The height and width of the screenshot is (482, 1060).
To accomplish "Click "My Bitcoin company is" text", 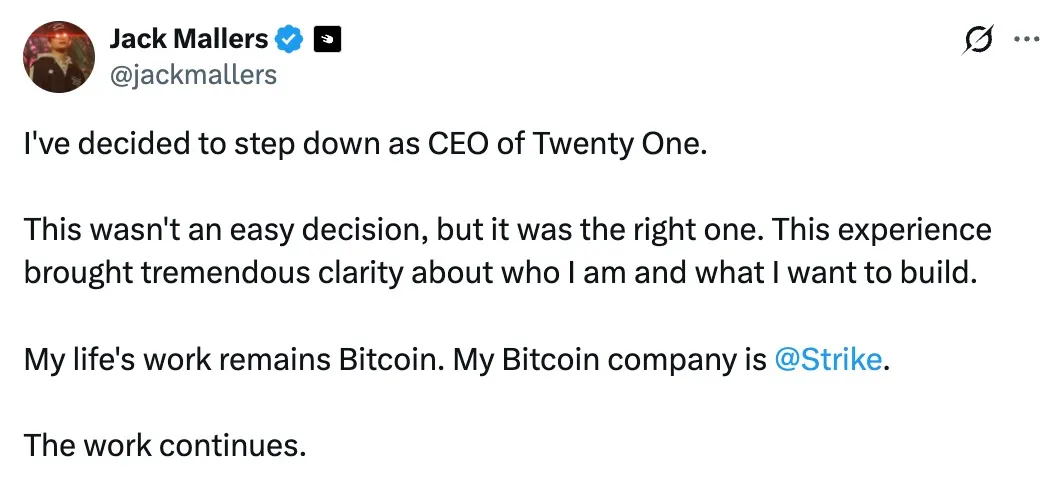I will pyautogui.click(x=608, y=360).
